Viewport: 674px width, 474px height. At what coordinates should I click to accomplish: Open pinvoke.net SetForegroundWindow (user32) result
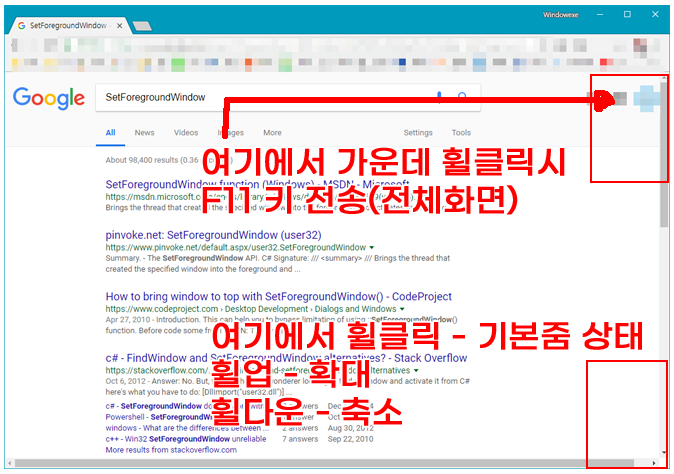pyautogui.click(x=213, y=235)
